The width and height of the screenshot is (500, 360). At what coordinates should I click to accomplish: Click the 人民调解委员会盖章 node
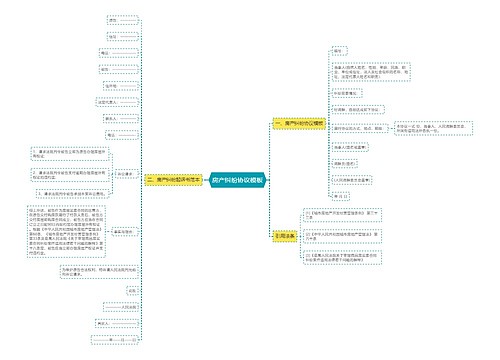pos(352,180)
